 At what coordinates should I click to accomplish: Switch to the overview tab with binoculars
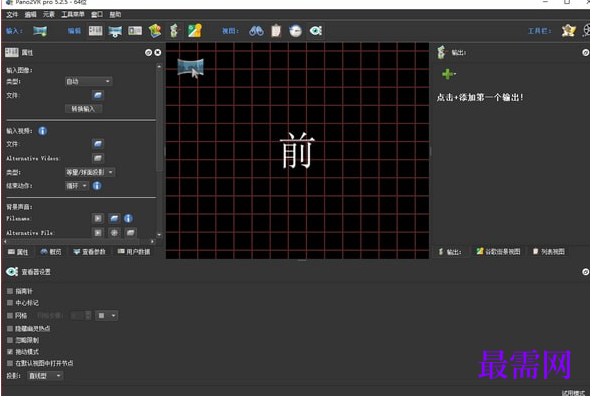[x=51, y=252]
